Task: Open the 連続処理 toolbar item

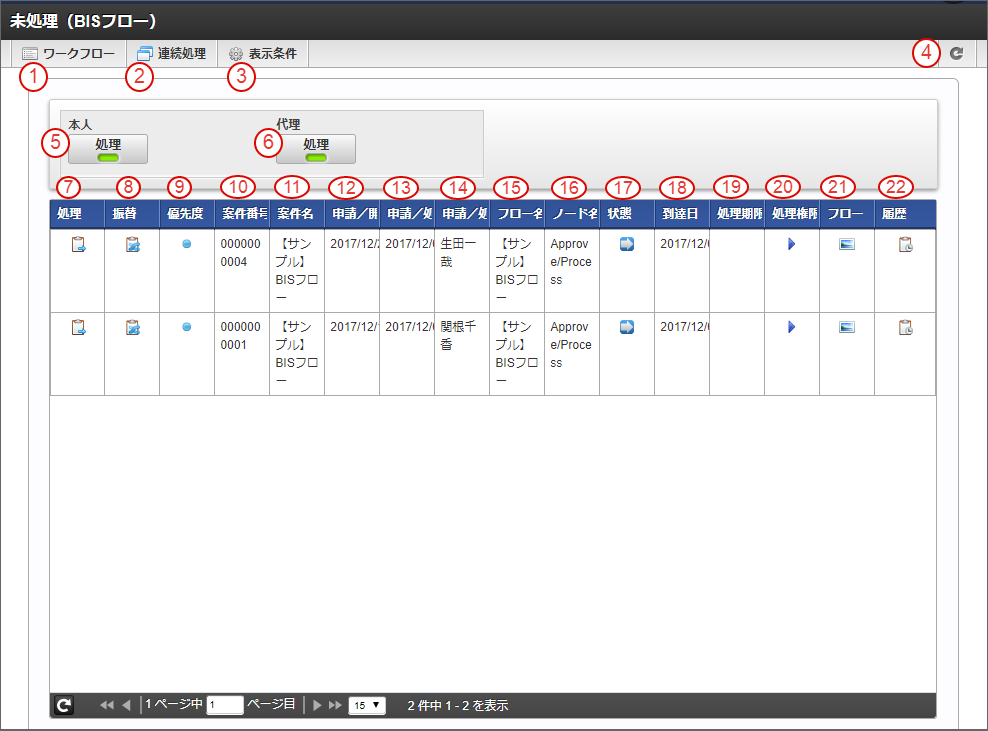Action: point(172,54)
